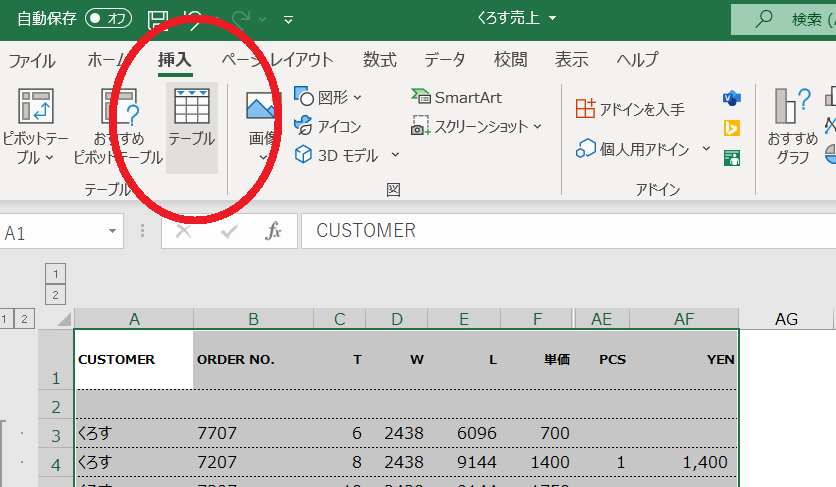Switch to the ページ レイアウト tab
836x487 pixels.
click(277, 60)
